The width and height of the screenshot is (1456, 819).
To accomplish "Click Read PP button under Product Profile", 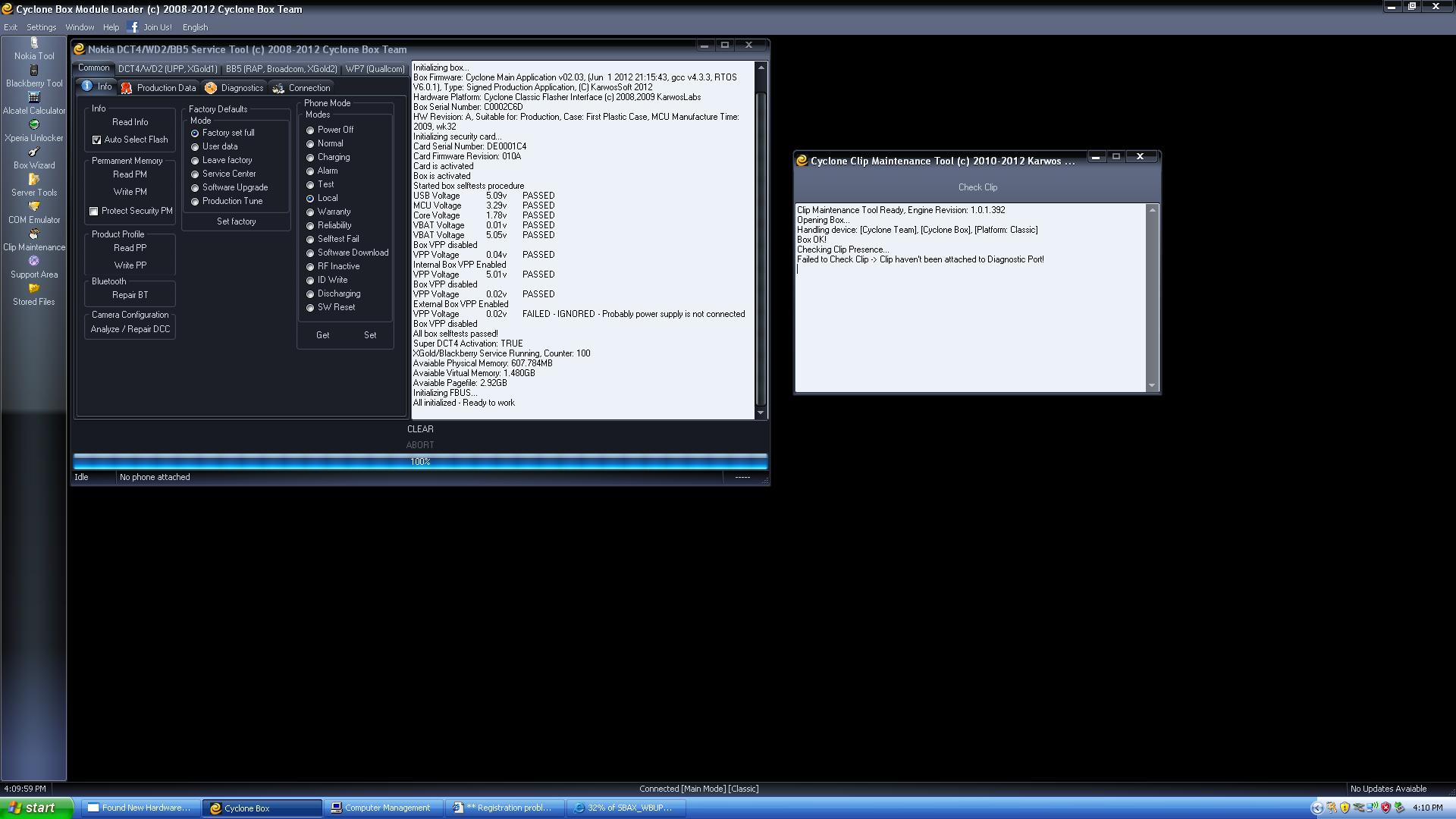I will pyautogui.click(x=130, y=248).
